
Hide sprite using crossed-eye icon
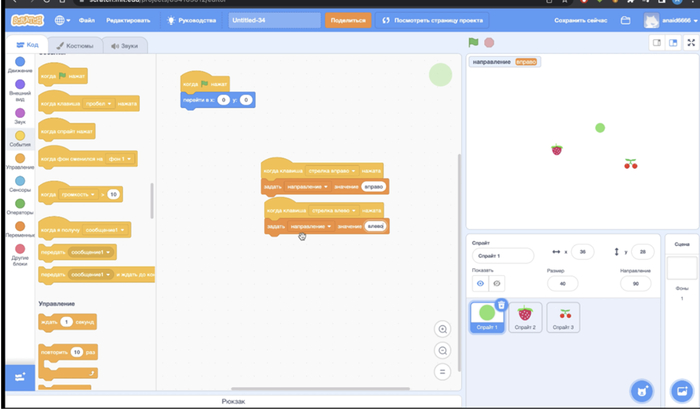point(497,283)
